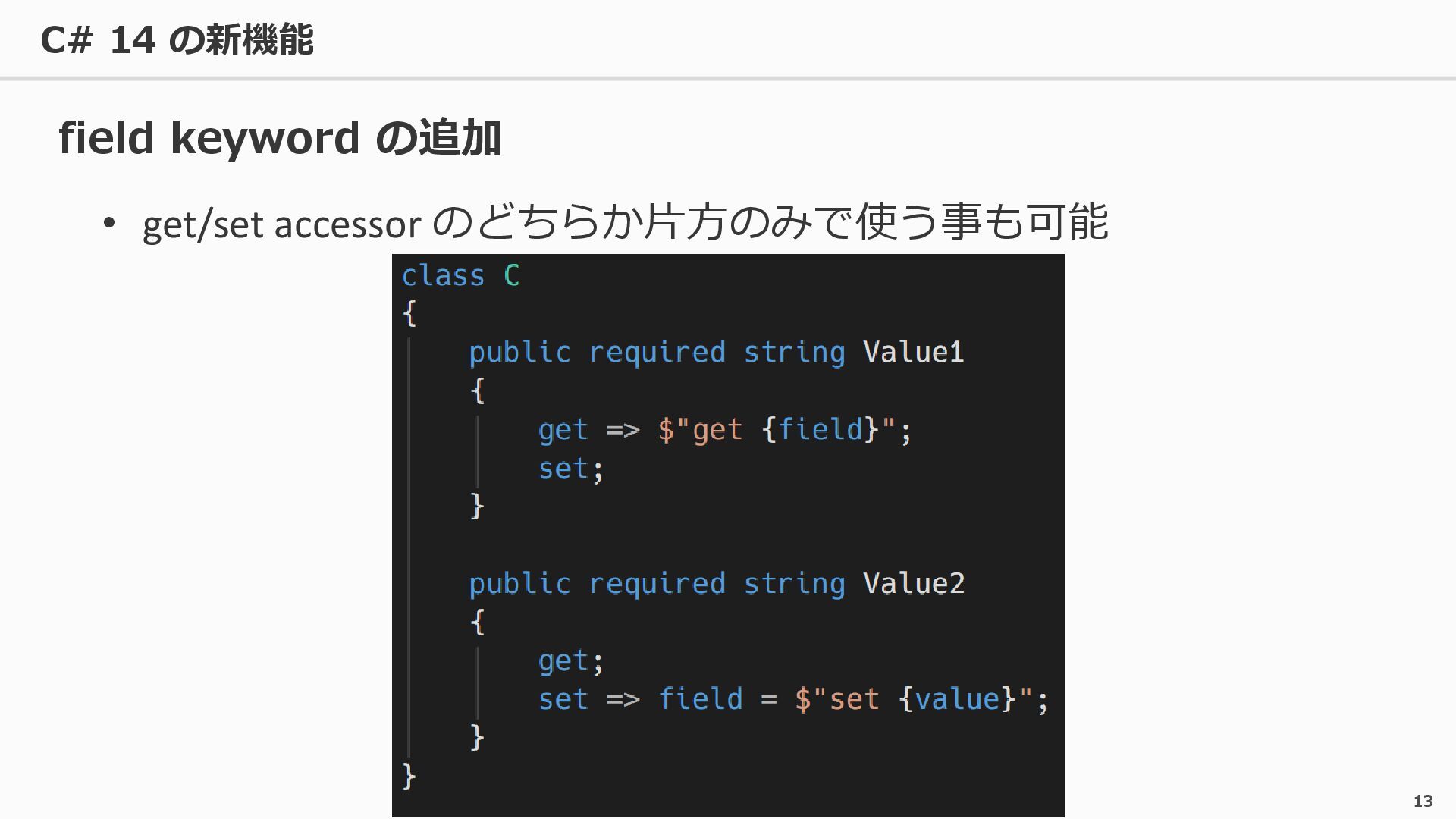
Task: Click the '{value}' interpolation in the set string
Action: coord(957,698)
